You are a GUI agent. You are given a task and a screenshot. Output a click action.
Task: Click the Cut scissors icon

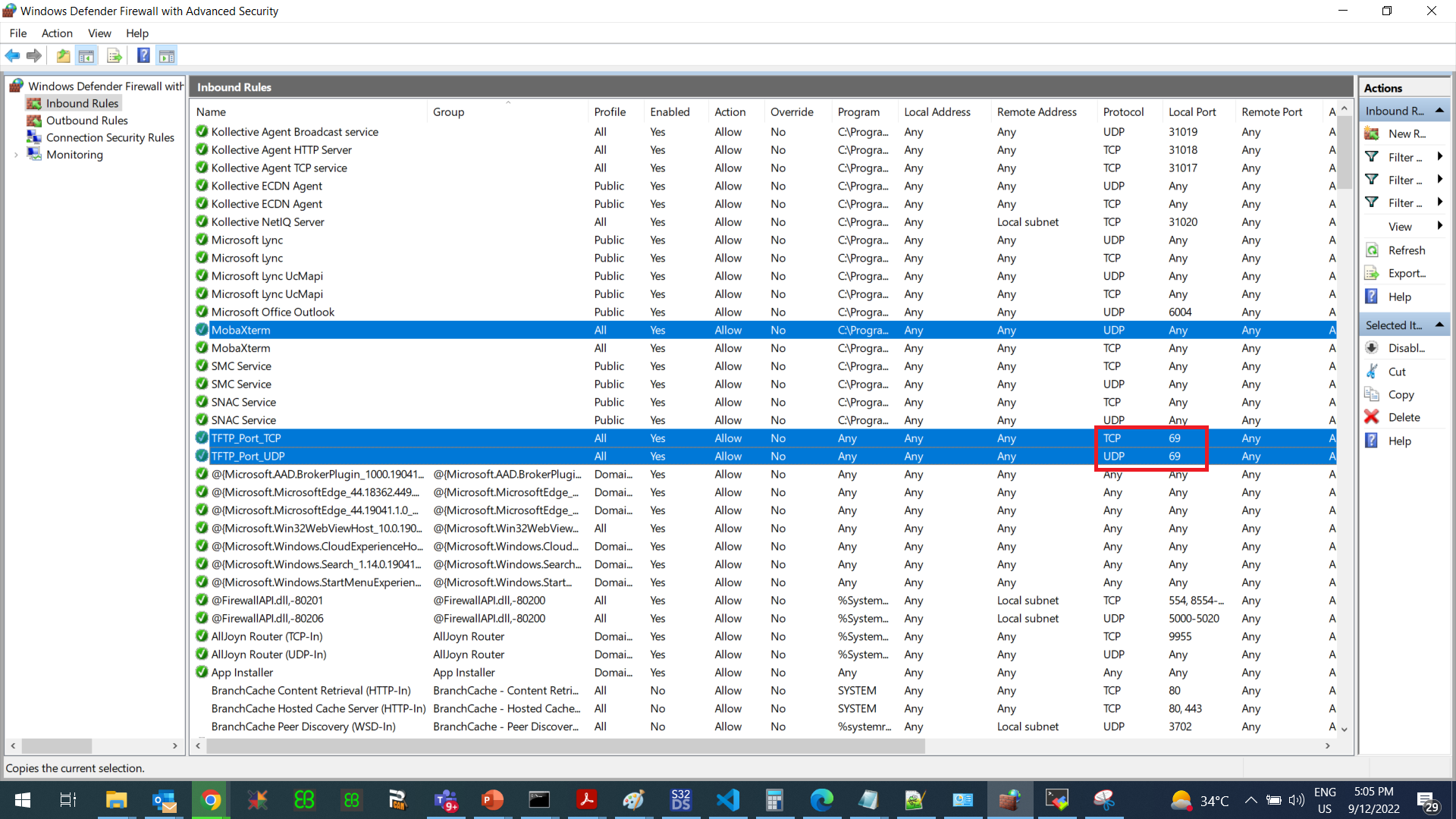coord(1372,372)
